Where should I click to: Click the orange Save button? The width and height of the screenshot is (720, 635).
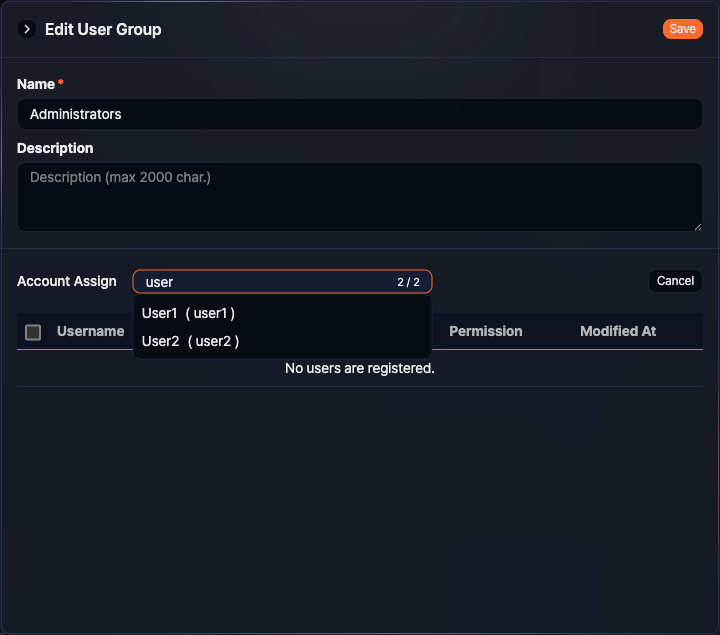pyautogui.click(x=682, y=29)
